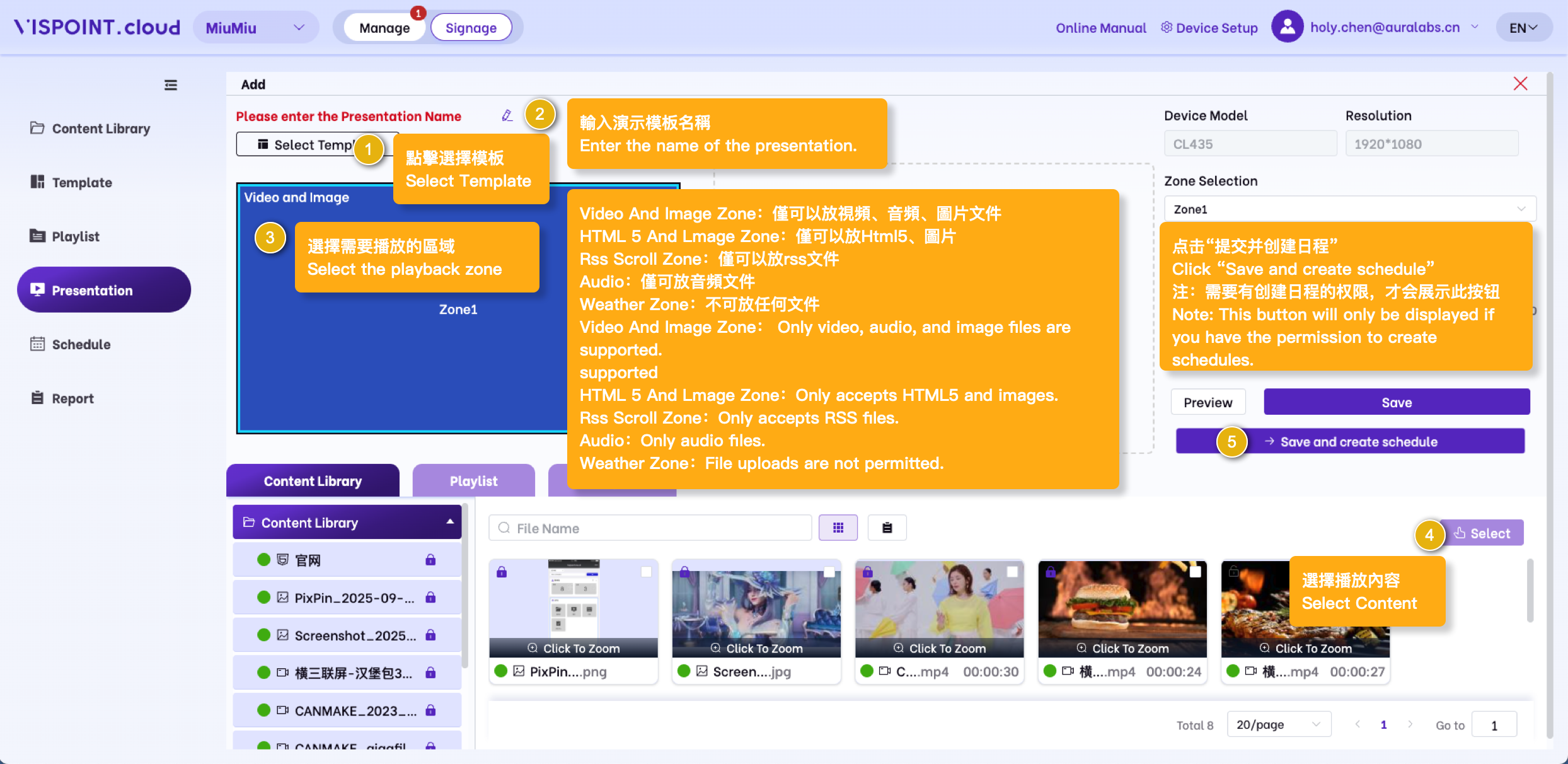
Task: Open the 20/page pagination dropdown
Action: 1278,724
